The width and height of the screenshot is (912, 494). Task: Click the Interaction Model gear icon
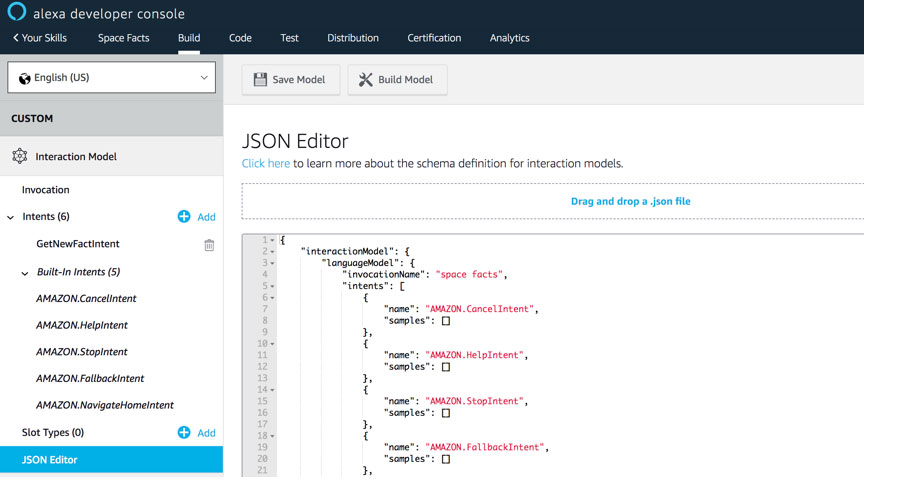(20, 156)
